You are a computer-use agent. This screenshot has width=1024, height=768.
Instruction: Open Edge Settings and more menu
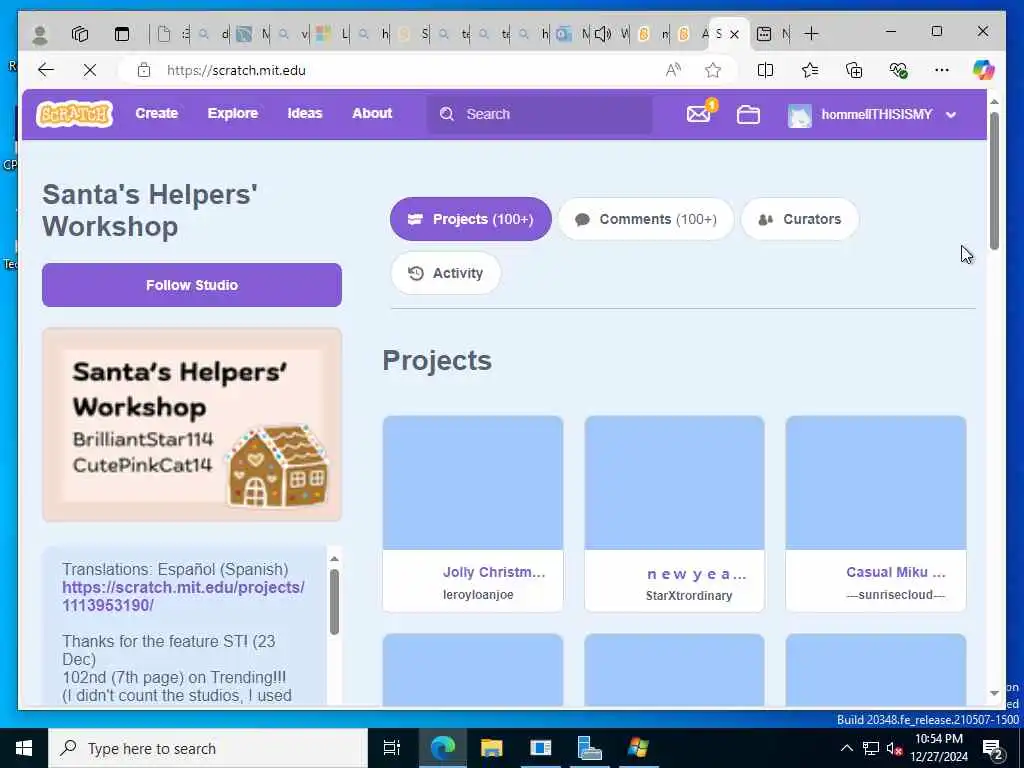coord(942,70)
